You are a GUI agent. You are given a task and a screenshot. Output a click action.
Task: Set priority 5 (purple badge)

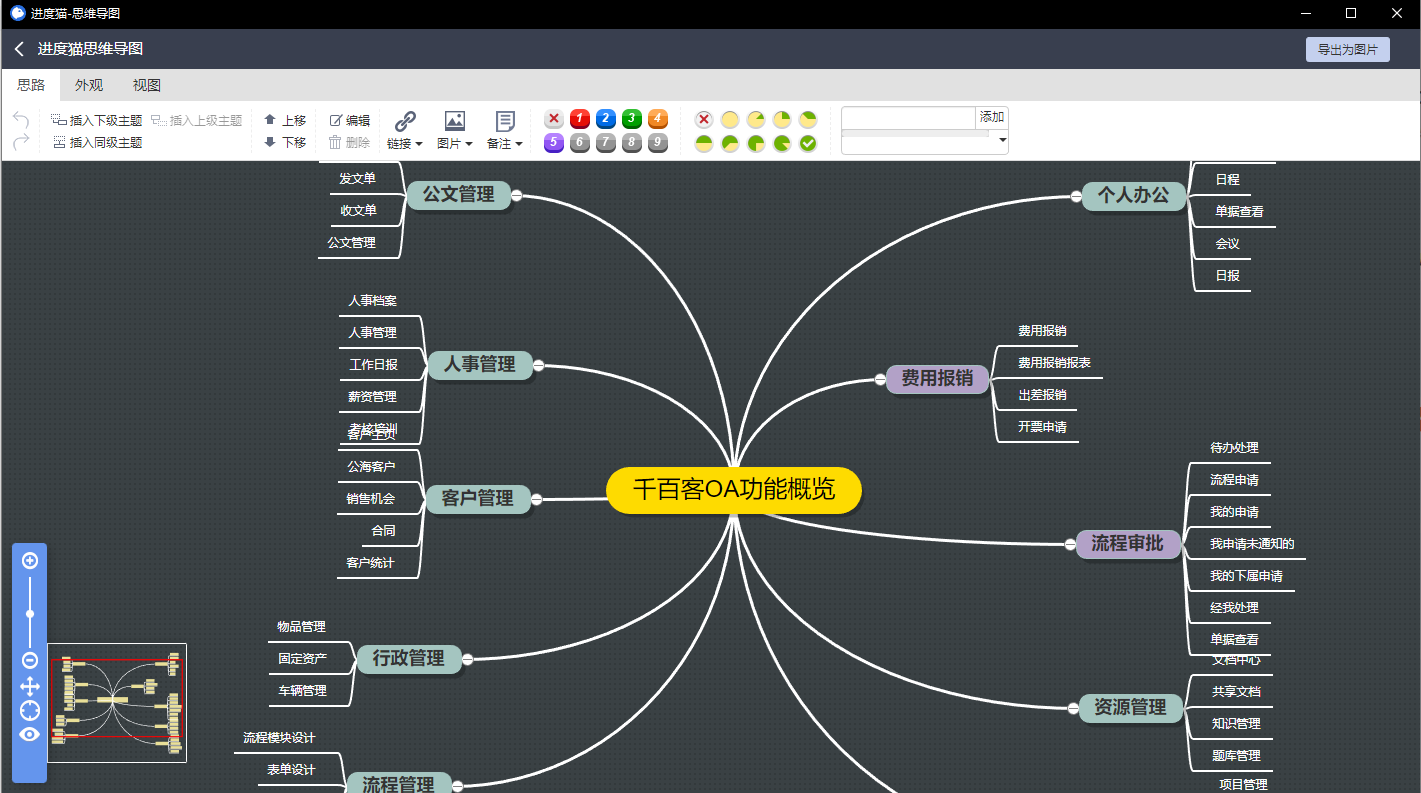click(554, 143)
